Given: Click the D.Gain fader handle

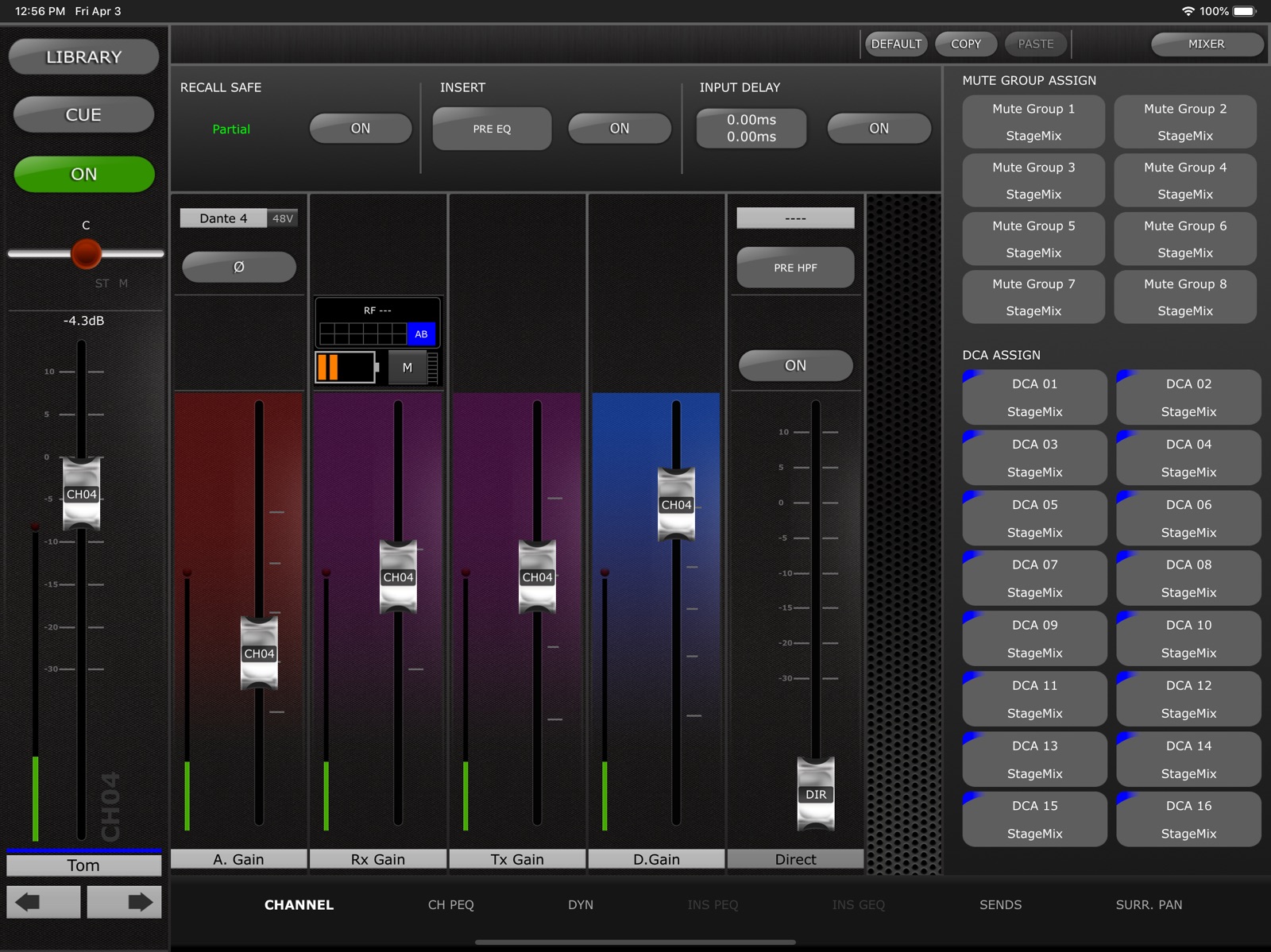Looking at the screenshot, I should 676,505.
